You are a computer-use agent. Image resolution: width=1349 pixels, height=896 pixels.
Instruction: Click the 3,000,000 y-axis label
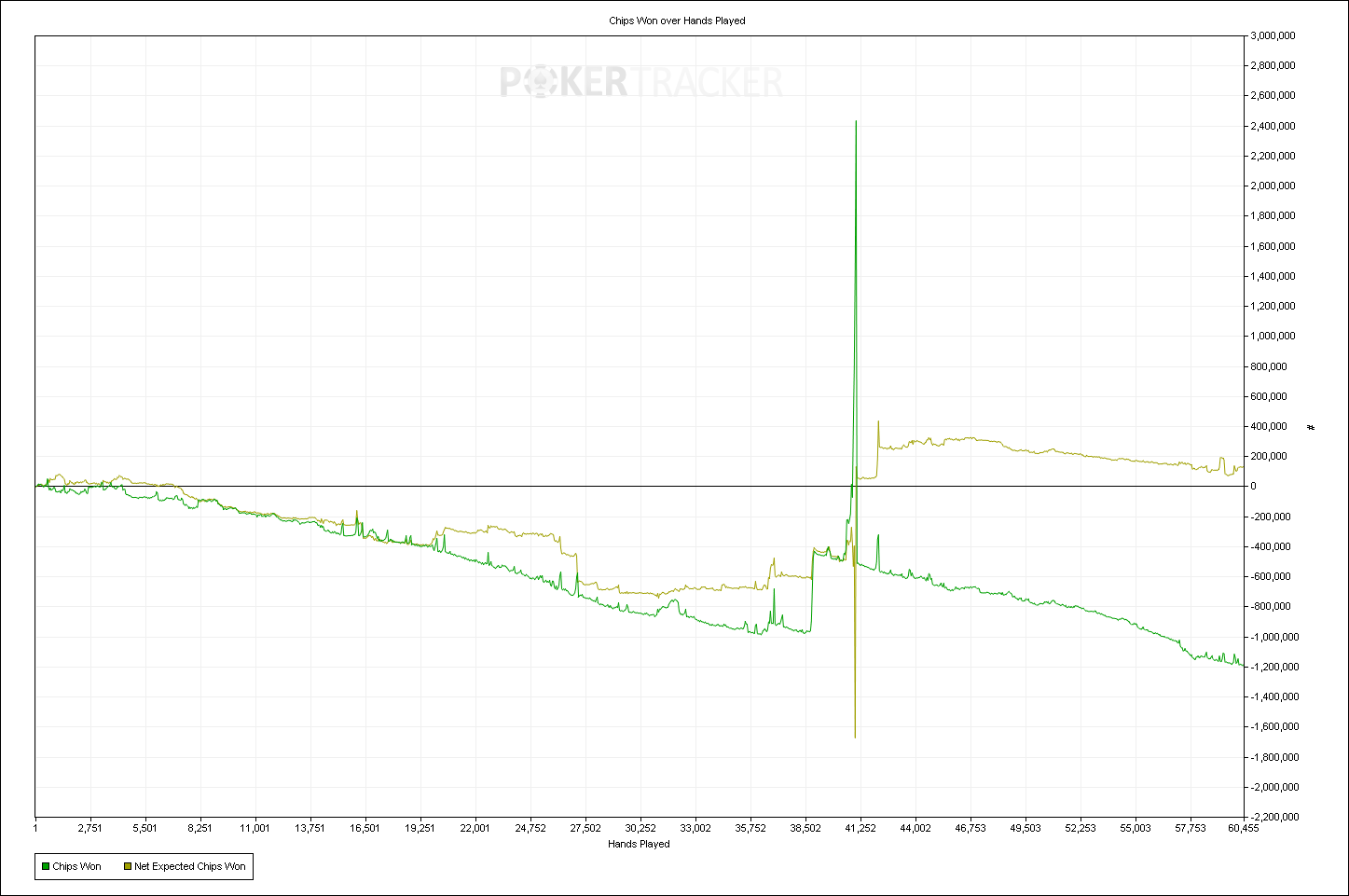tap(1273, 35)
